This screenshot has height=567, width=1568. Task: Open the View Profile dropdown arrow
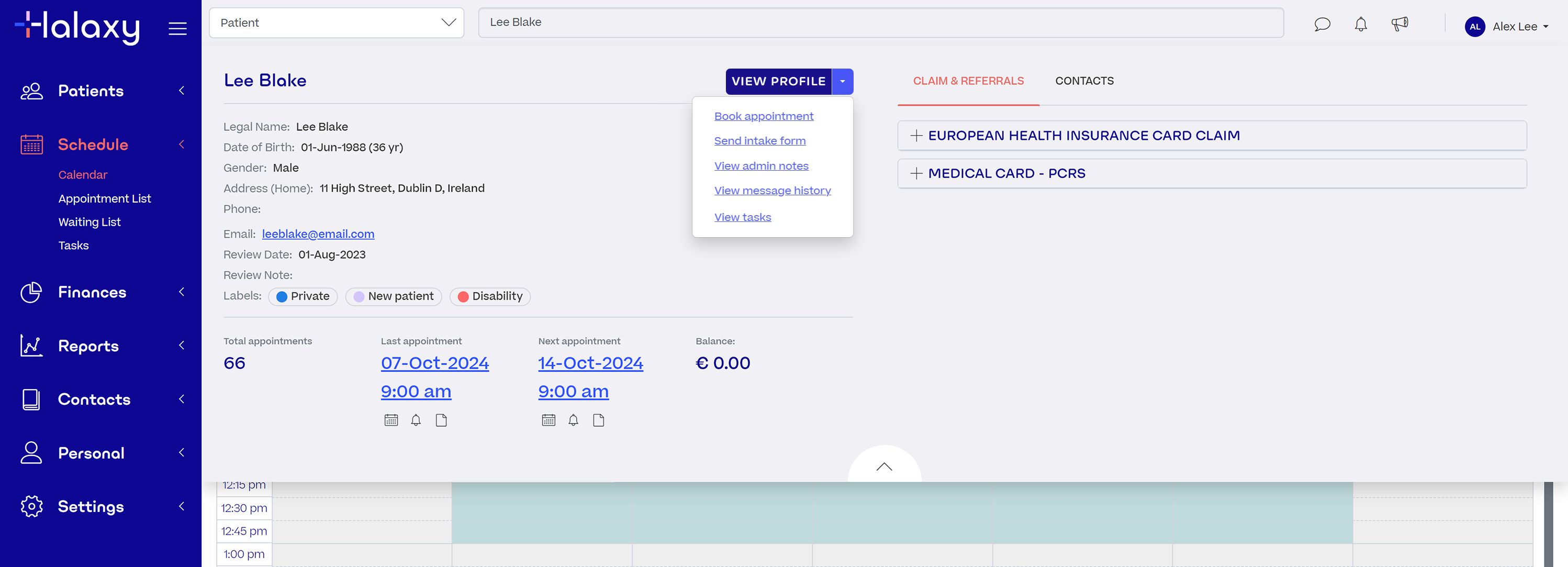(843, 82)
